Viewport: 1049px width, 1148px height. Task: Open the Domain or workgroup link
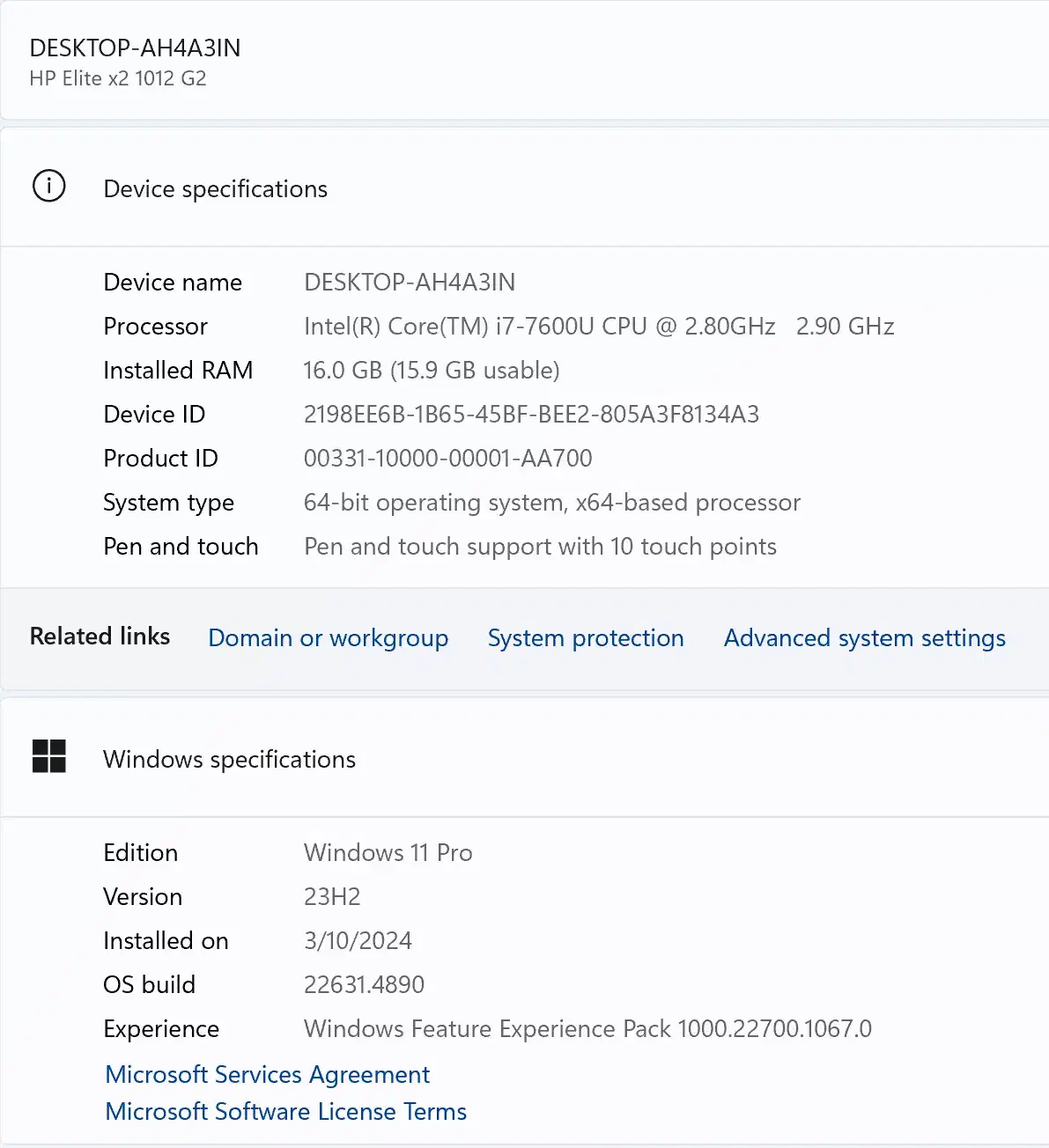(x=328, y=637)
